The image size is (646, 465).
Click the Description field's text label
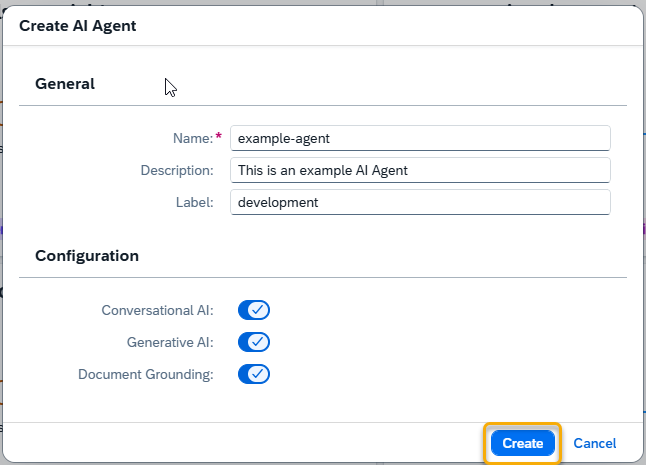[x=177, y=170]
